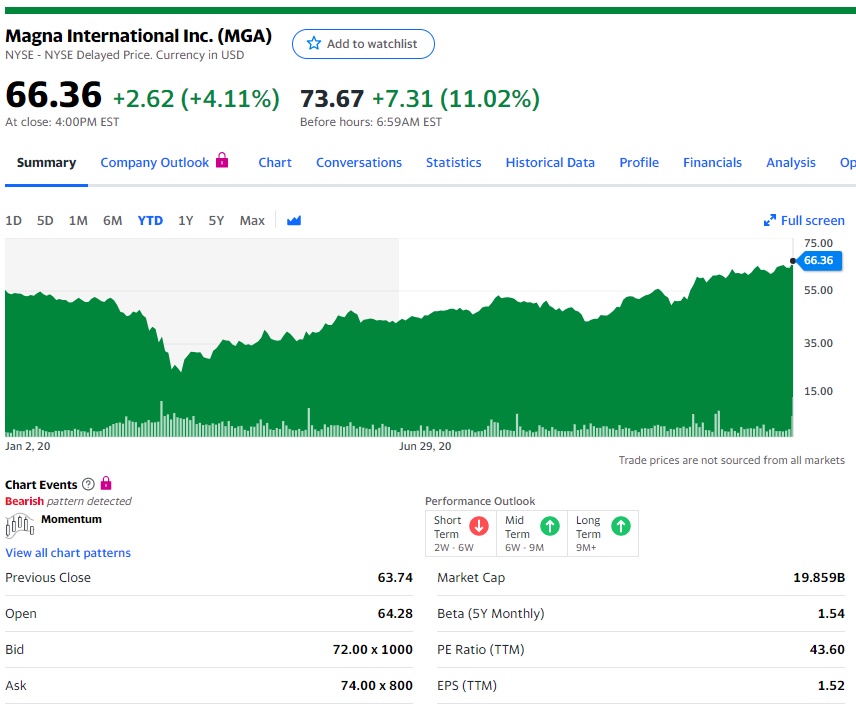Image resolution: width=856 pixels, height=704 pixels.
Task: Click the March low point on the price chart
Action: (180, 371)
